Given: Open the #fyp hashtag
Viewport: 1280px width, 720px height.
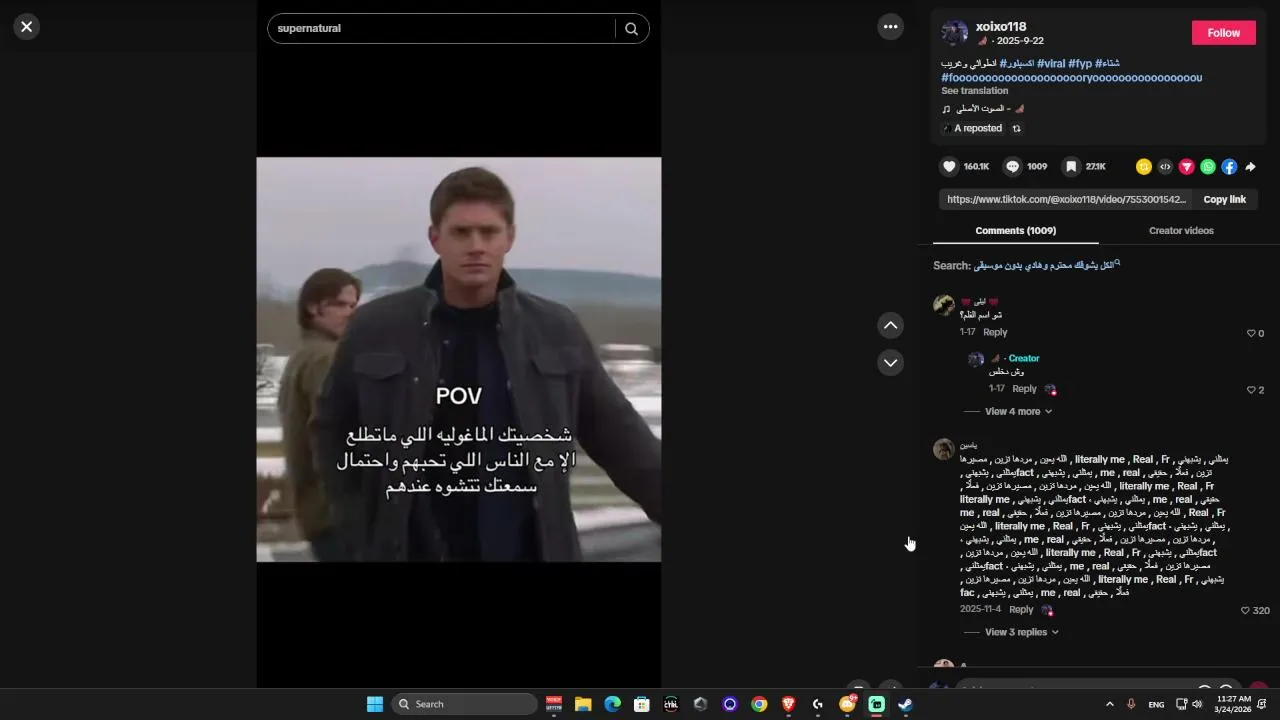Looking at the screenshot, I should (1080, 63).
